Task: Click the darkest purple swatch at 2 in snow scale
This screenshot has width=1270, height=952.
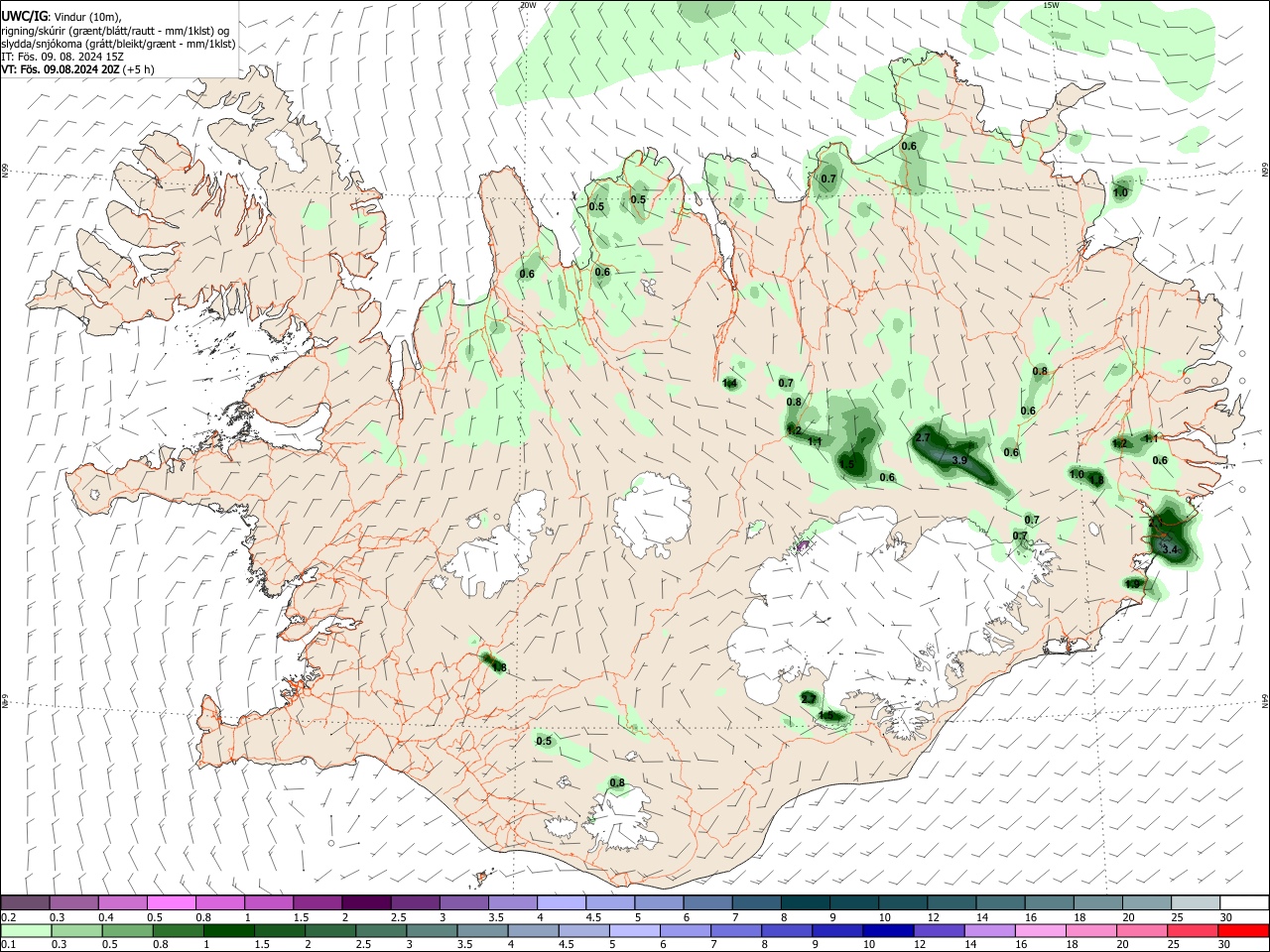Action: (x=365, y=902)
